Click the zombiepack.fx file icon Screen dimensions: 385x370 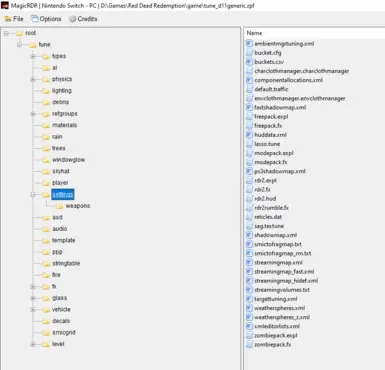click(x=249, y=344)
